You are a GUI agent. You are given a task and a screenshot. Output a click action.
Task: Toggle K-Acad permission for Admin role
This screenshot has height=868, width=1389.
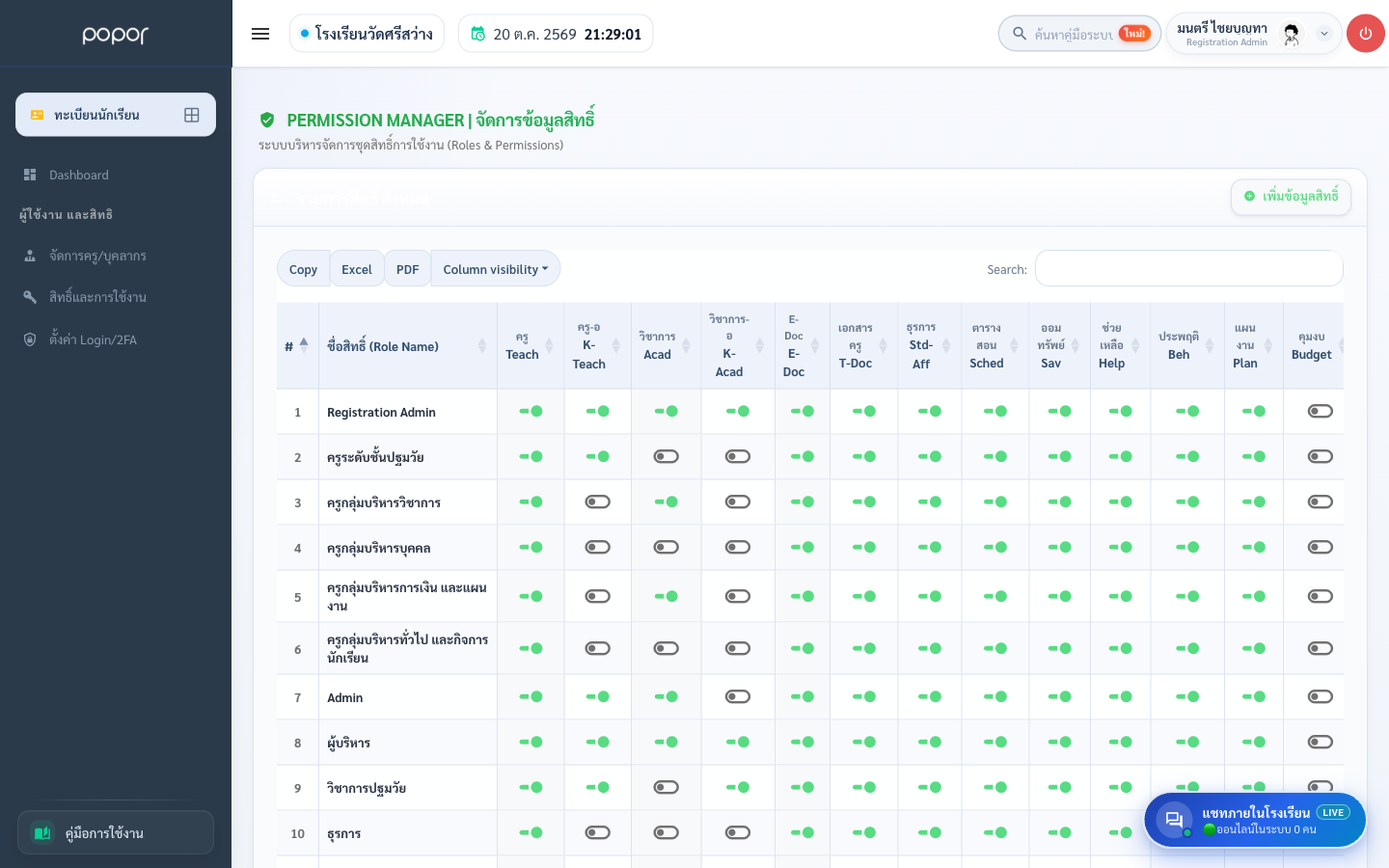point(737,696)
